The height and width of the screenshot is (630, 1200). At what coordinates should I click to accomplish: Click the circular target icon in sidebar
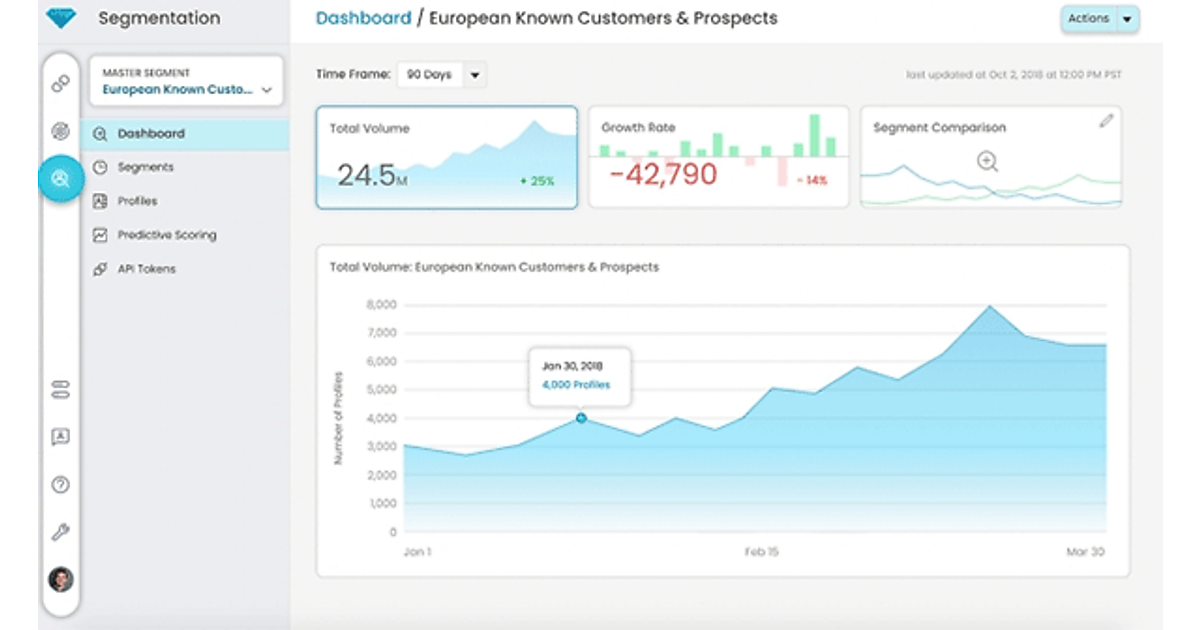tap(61, 131)
